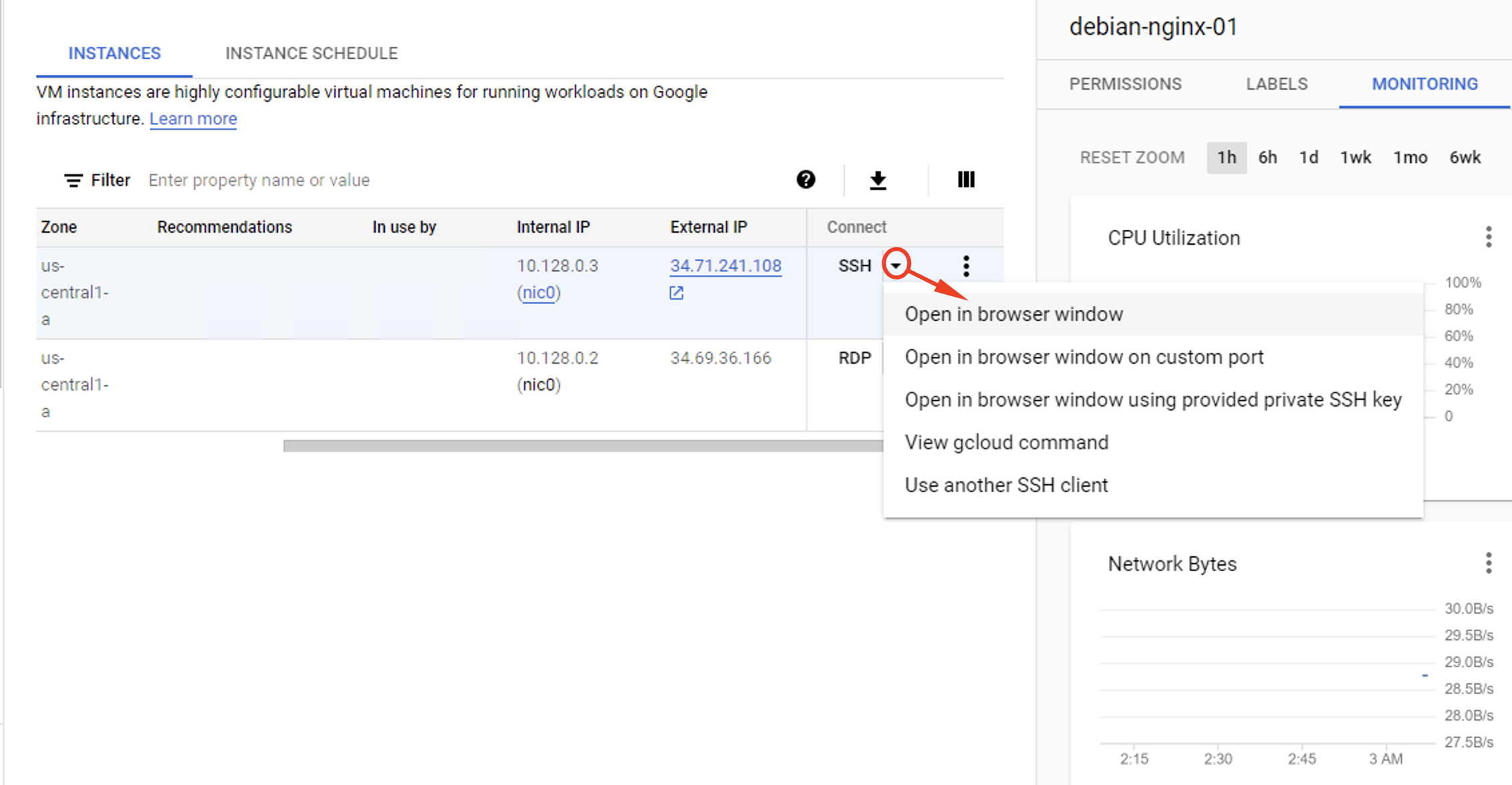
Task: Click the Network Bytes chart title
Action: click(x=1172, y=564)
